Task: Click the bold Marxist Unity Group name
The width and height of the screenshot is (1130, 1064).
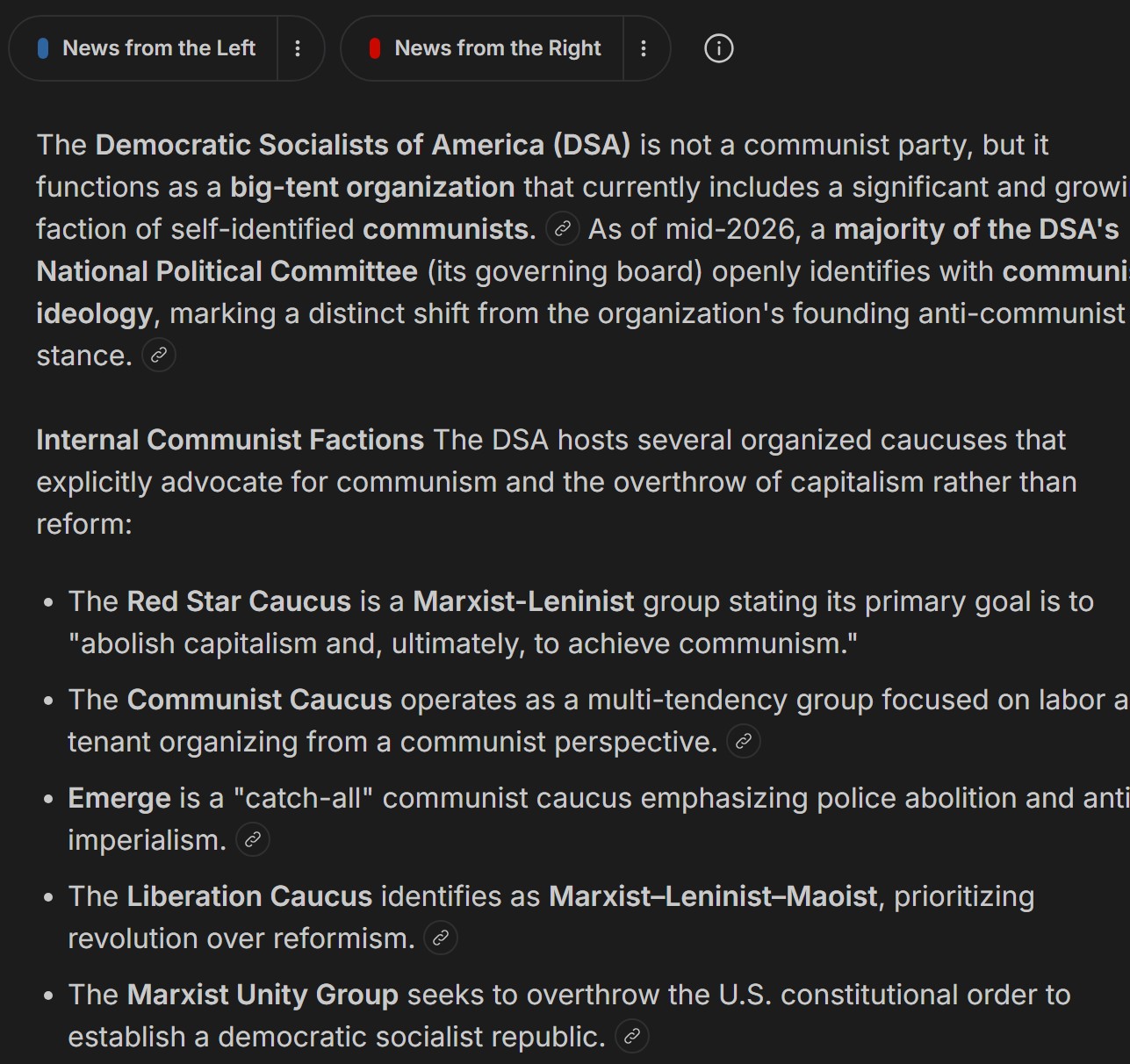Action: pyautogui.click(x=263, y=995)
